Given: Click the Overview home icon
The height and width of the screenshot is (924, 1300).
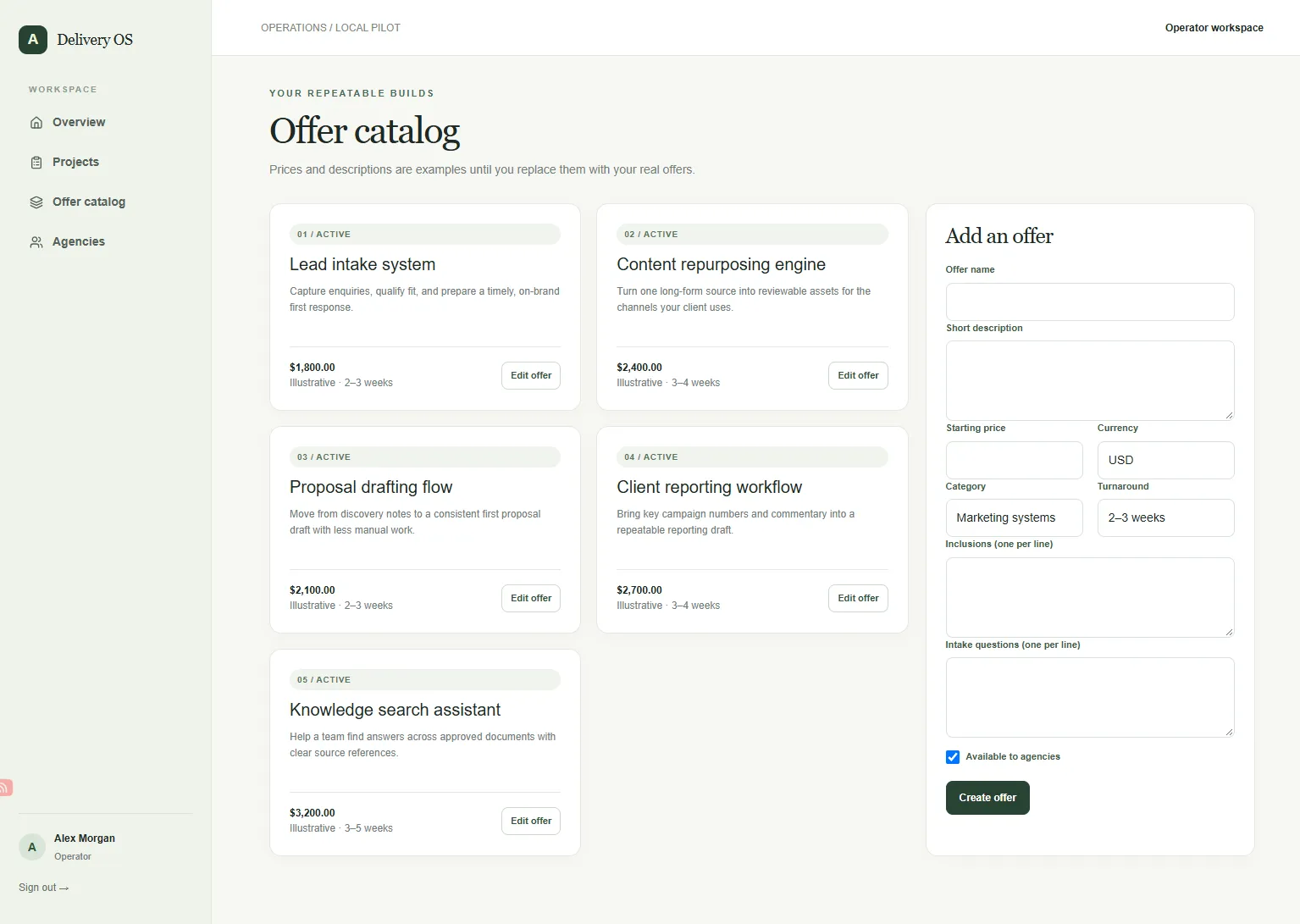Looking at the screenshot, I should click(x=36, y=123).
